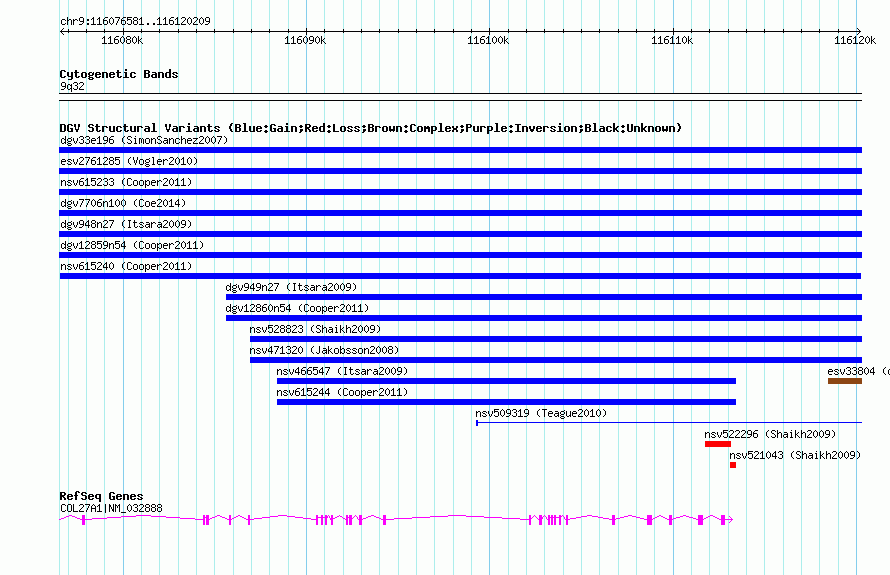Click the small red nsv521043 loss marker
The image size is (890, 575).
point(733,465)
